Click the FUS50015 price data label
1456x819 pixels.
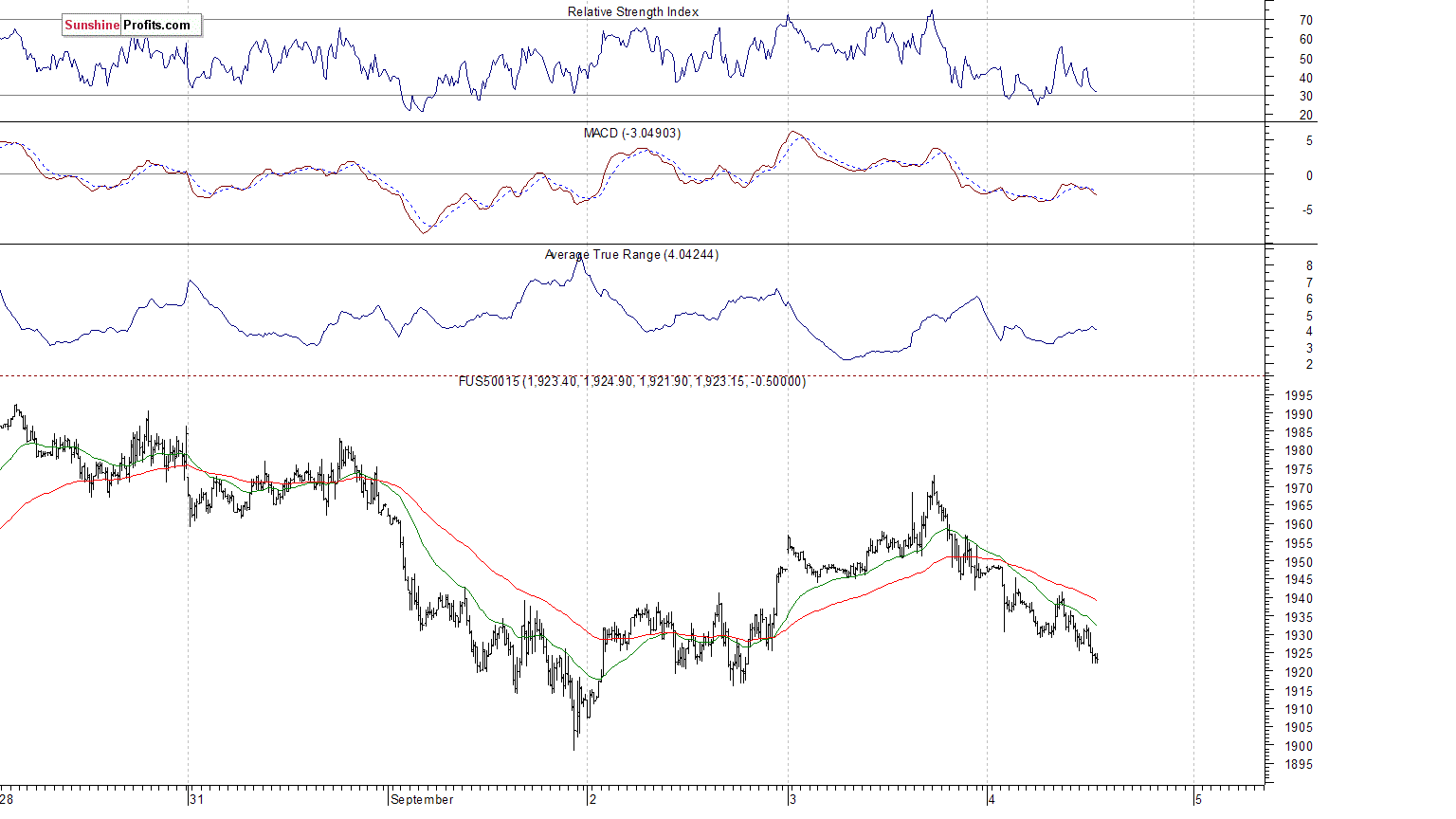(x=632, y=381)
